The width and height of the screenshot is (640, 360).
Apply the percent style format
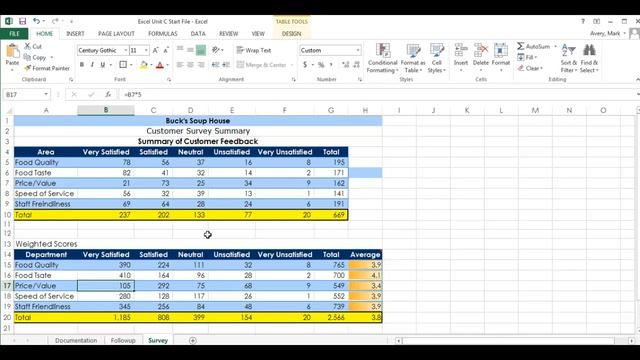pyautogui.click(x=321, y=65)
